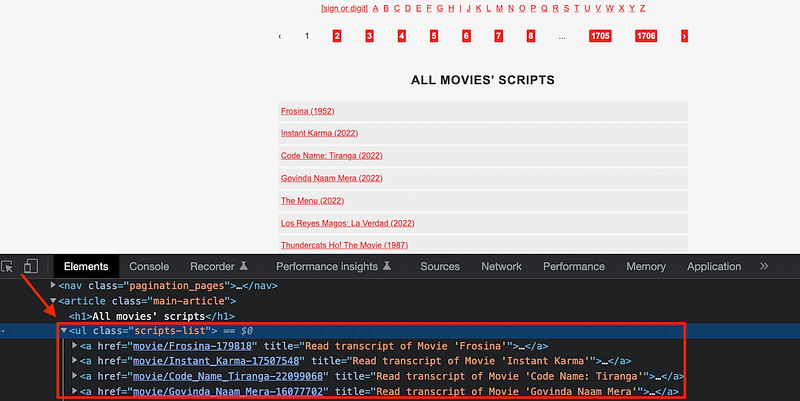The width and height of the screenshot is (800, 401).
Task: Go to pagination page 6
Action: click(466, 36)
